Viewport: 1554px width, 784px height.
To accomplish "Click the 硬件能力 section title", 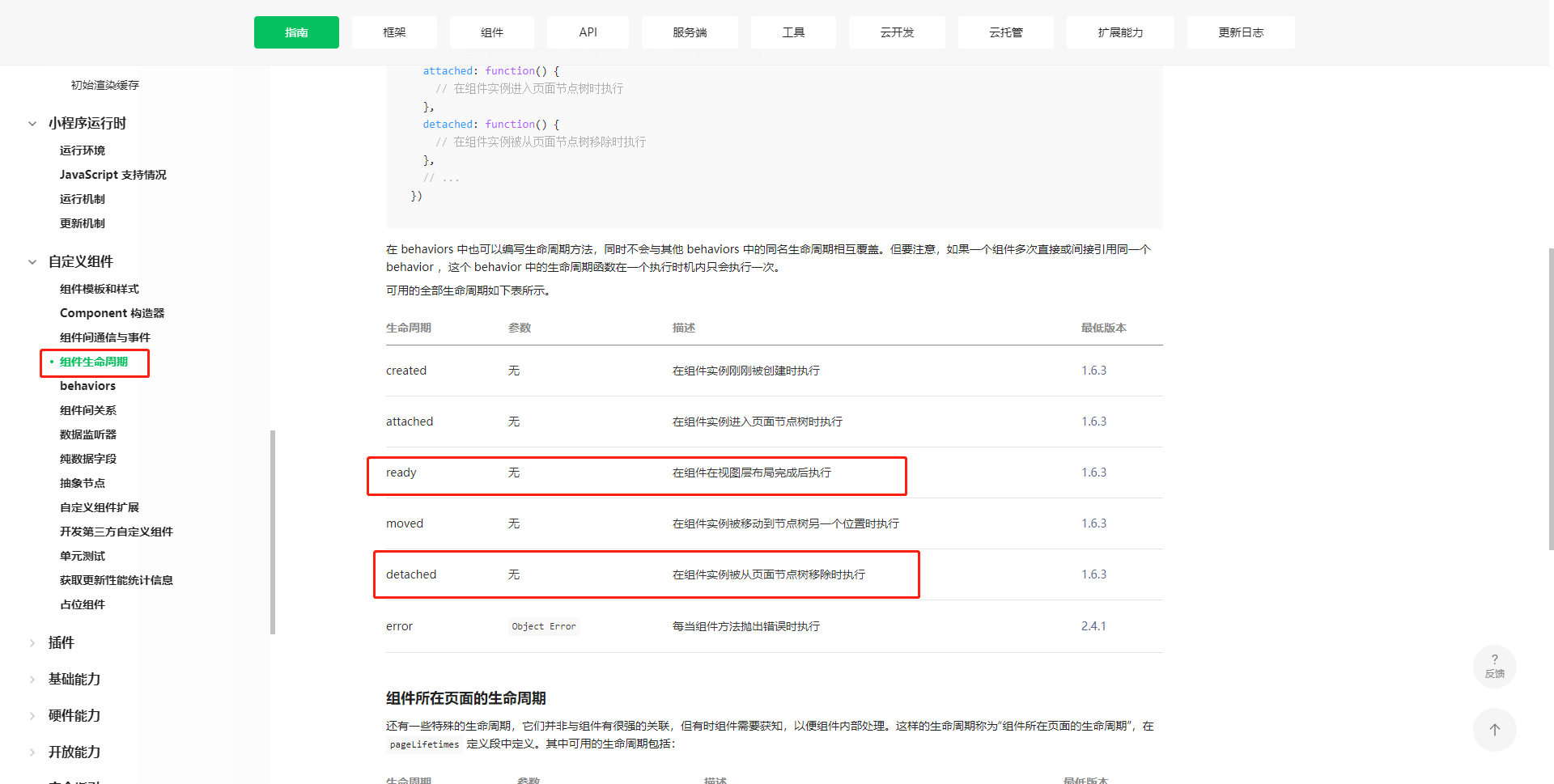I will (x=74, y=715).
